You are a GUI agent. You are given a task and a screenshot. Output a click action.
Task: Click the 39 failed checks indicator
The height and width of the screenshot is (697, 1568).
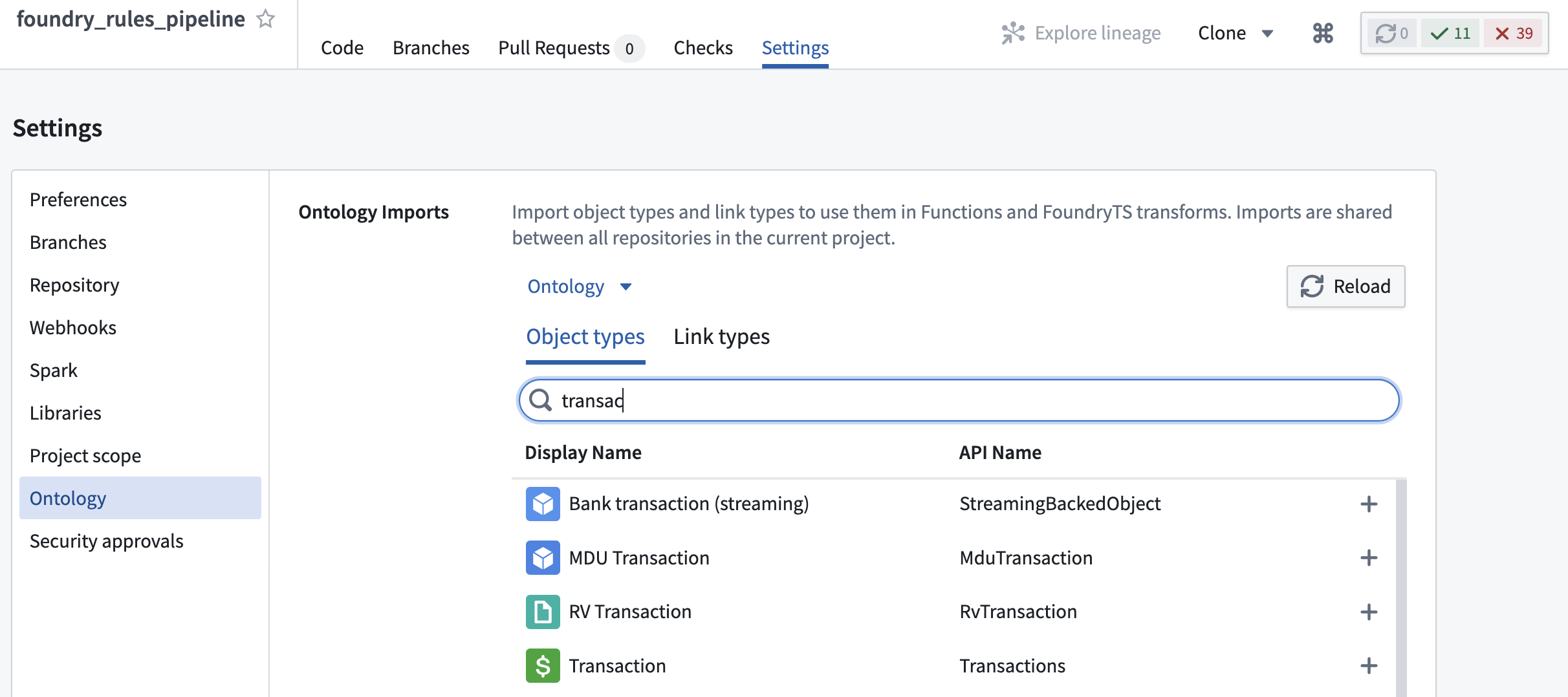coord(1514,33)
